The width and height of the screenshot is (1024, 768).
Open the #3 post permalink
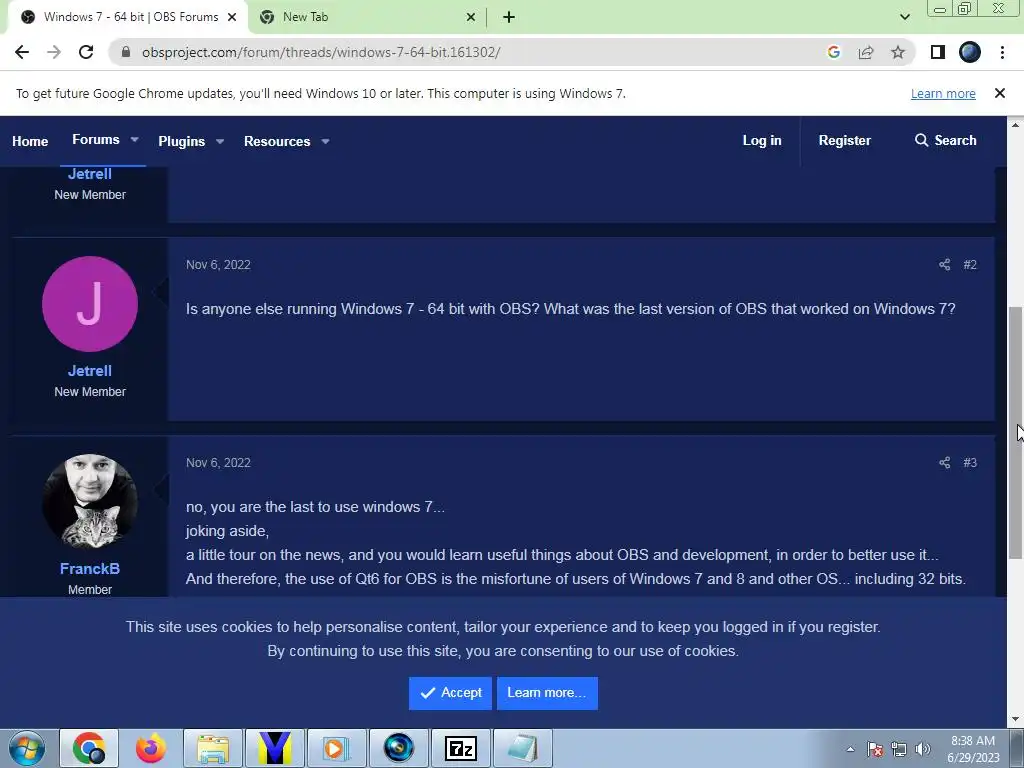point(970,462)
